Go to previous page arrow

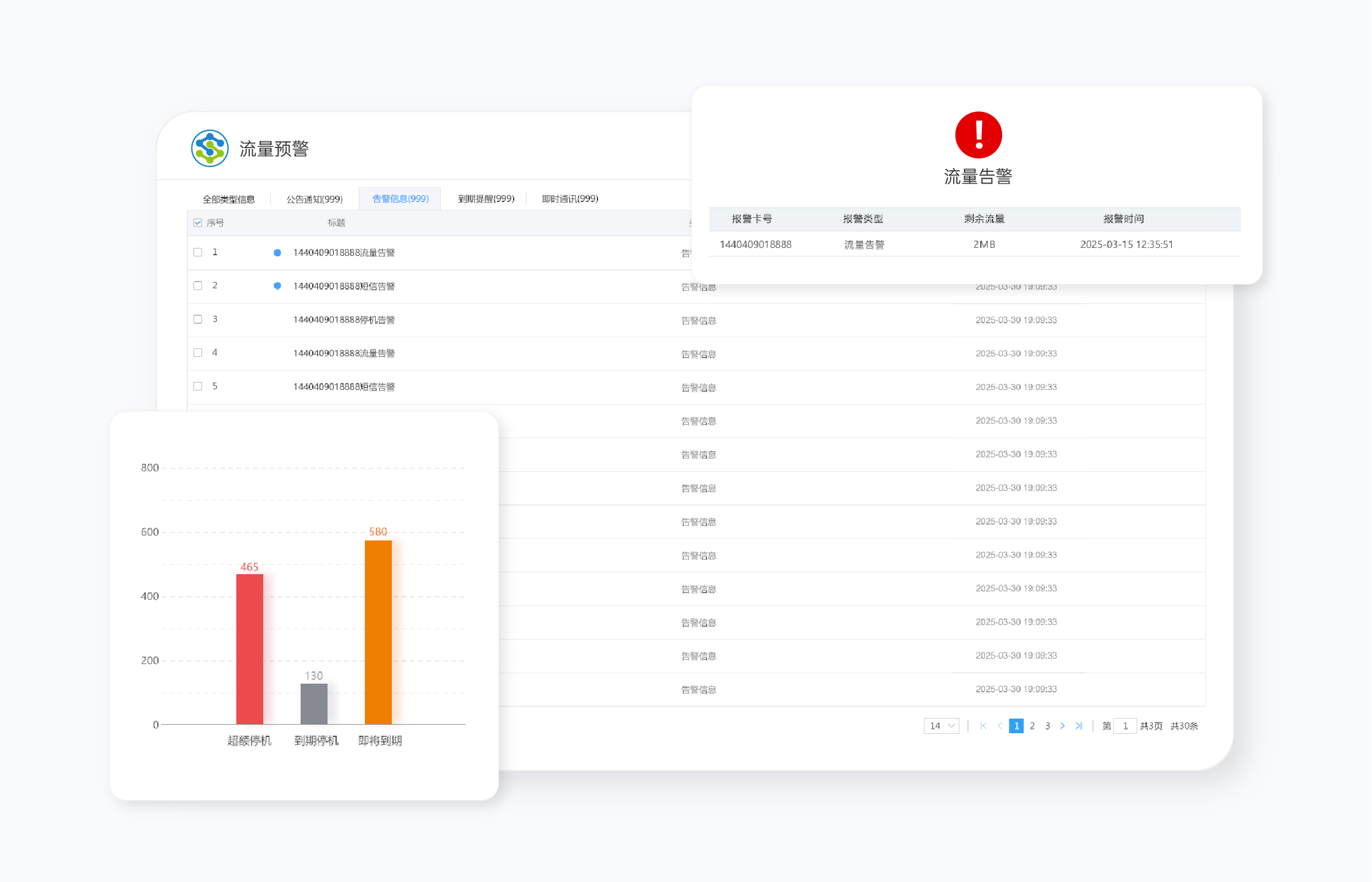[1000, 726]
